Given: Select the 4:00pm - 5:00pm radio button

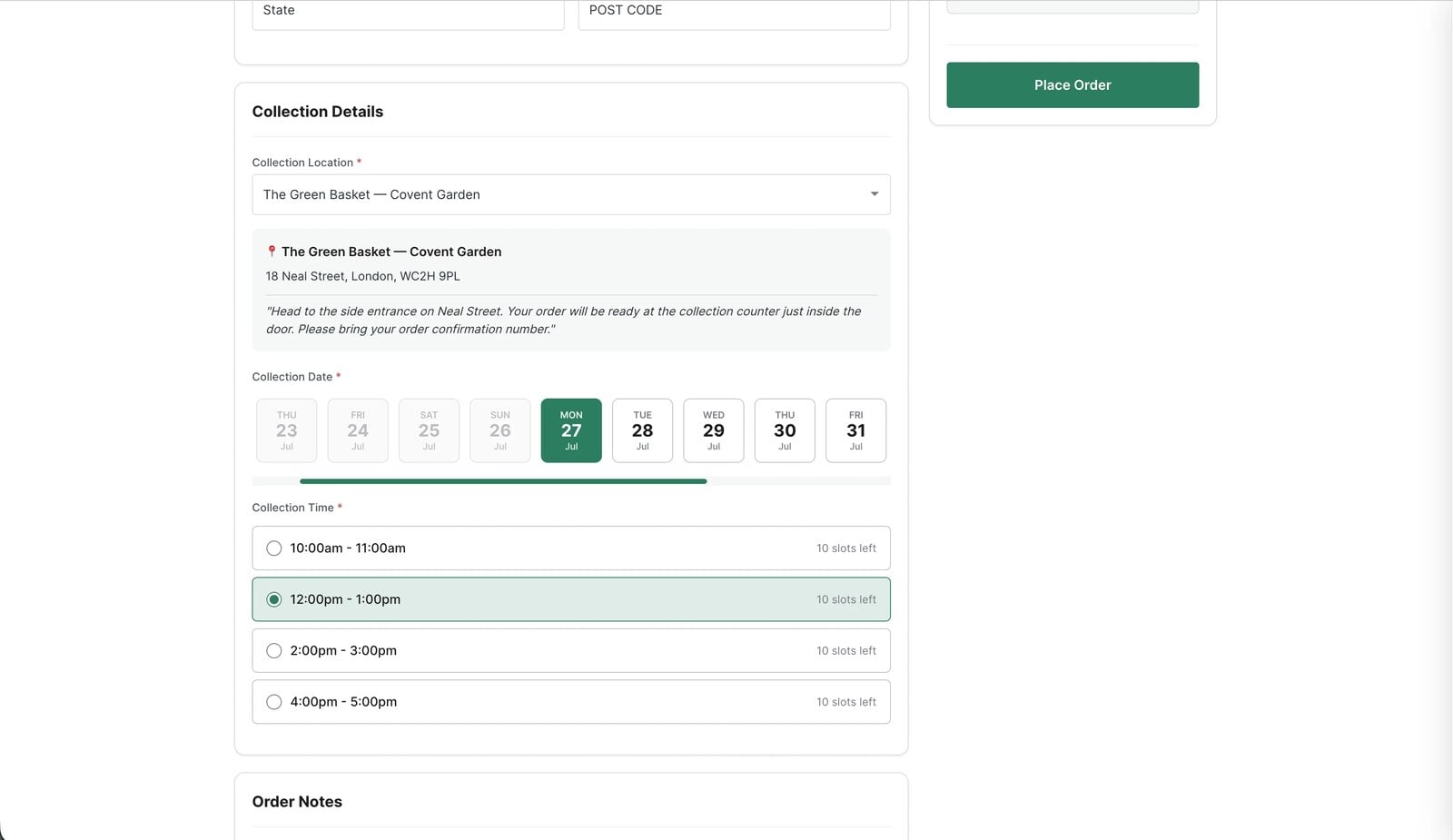Looking at the screenshot, I should coord(273,702).
